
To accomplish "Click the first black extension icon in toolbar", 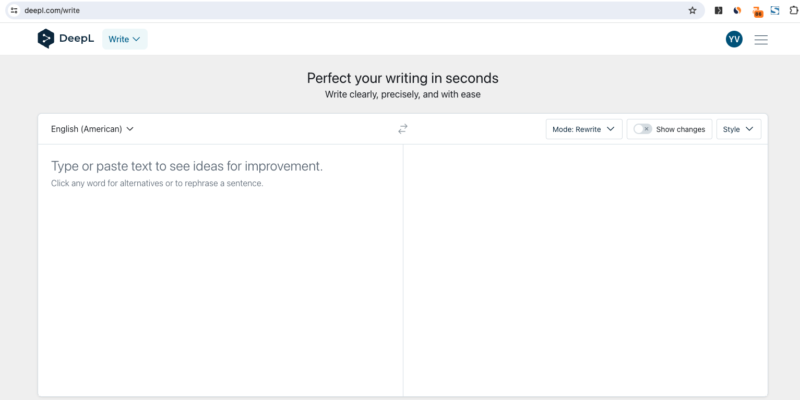I will click(719, 10).
